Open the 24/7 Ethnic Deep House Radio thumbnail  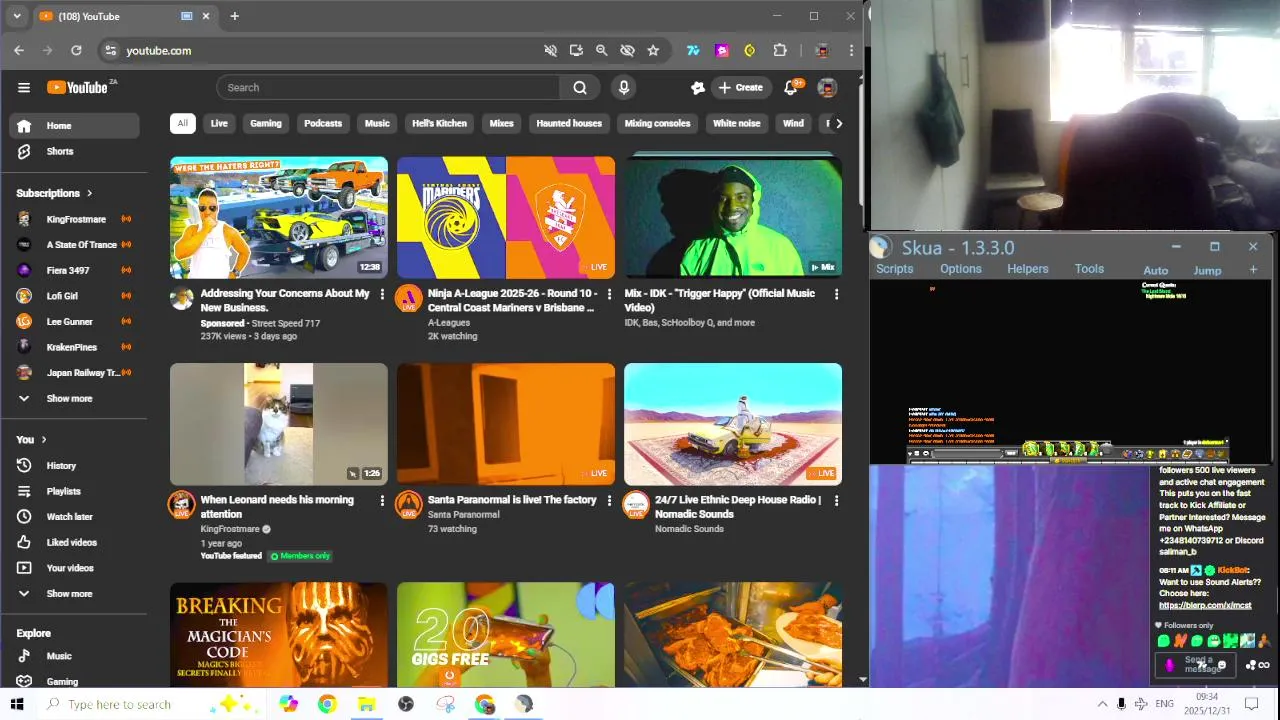pyautogui.click(x=733, y=424)
